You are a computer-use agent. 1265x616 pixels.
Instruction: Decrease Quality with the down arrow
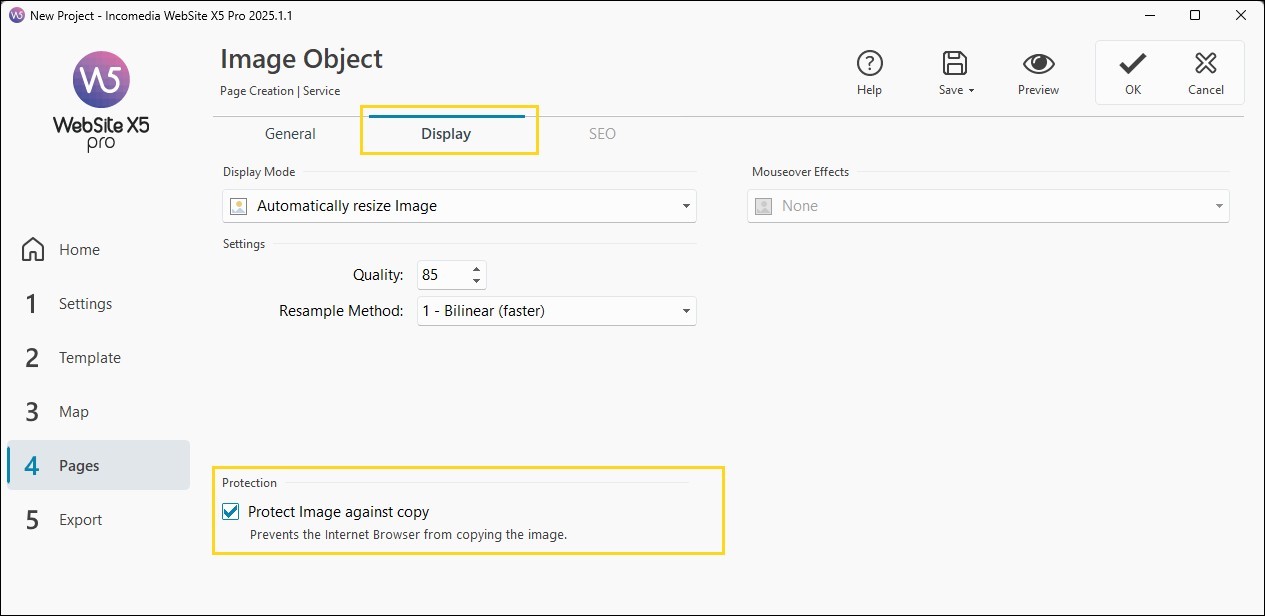click(477, 281)
